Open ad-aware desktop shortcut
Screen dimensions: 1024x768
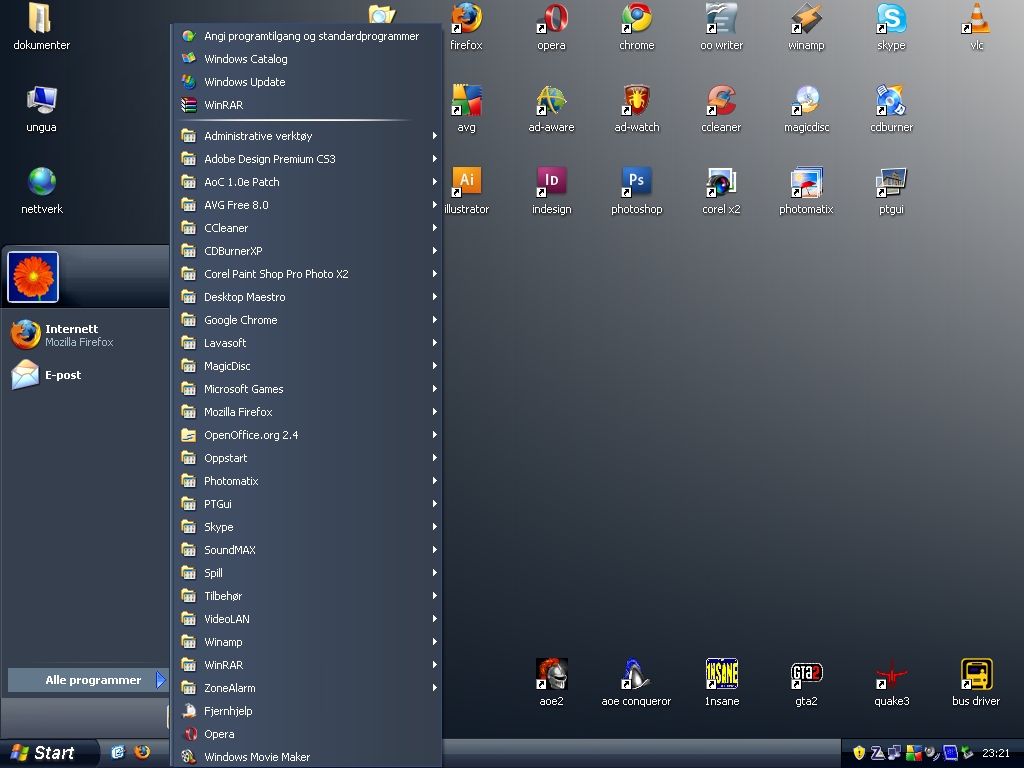click(x=551, y=108)
